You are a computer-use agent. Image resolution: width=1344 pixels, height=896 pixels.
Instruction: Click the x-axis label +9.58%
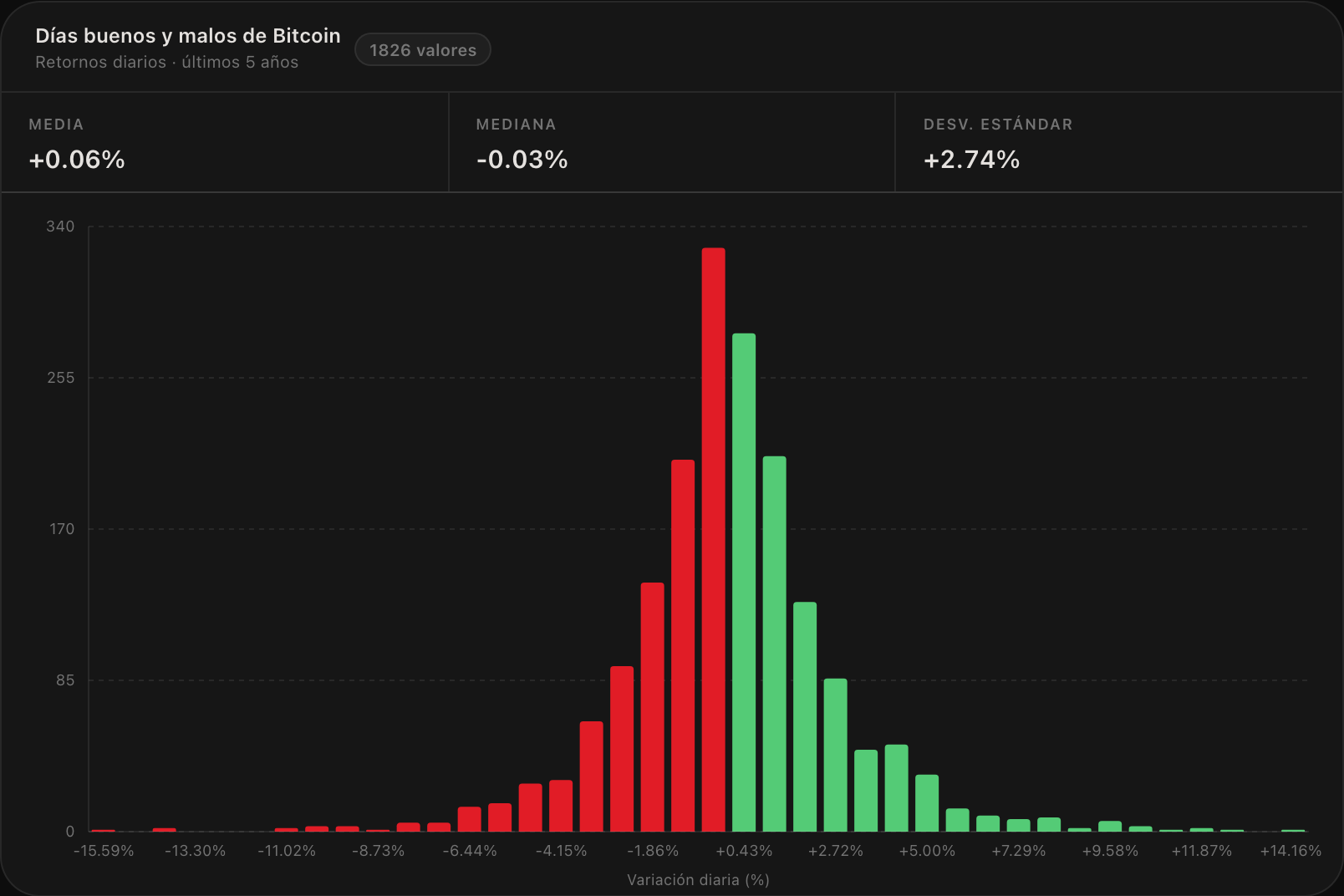click(1110, 851)
